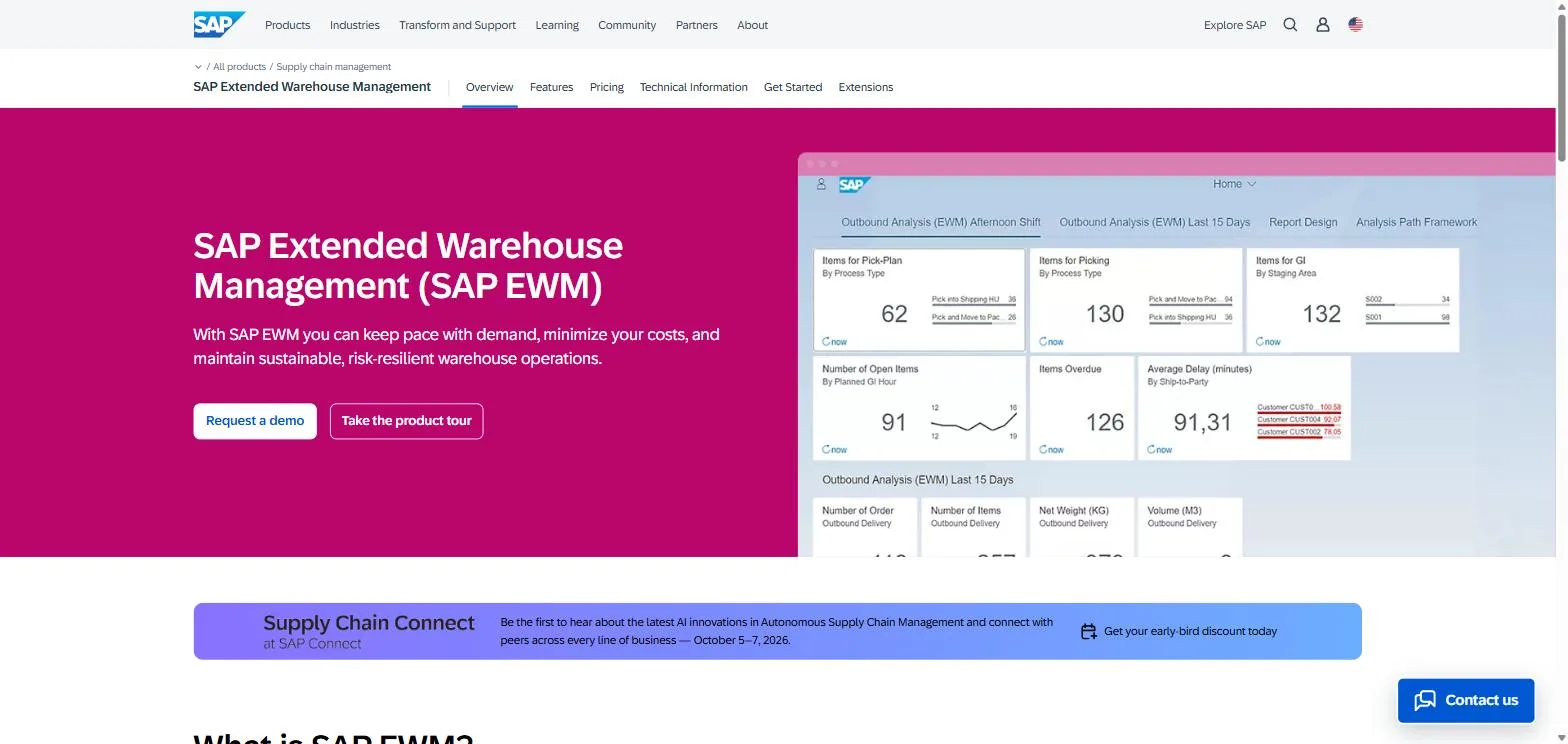Go to Supply chain management breadcrumb

334,67
